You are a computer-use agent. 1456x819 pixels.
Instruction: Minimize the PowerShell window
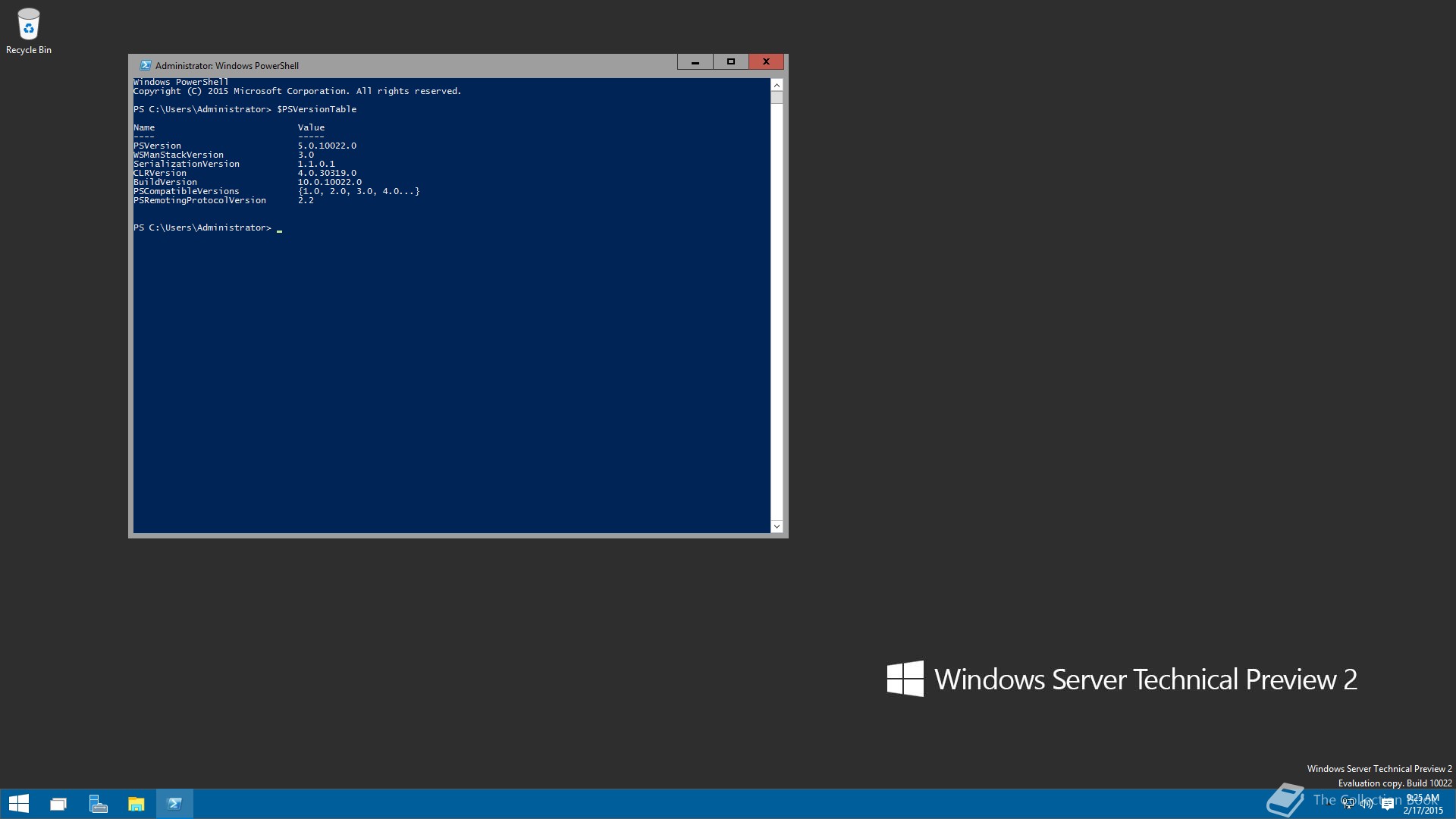point(695,62)
